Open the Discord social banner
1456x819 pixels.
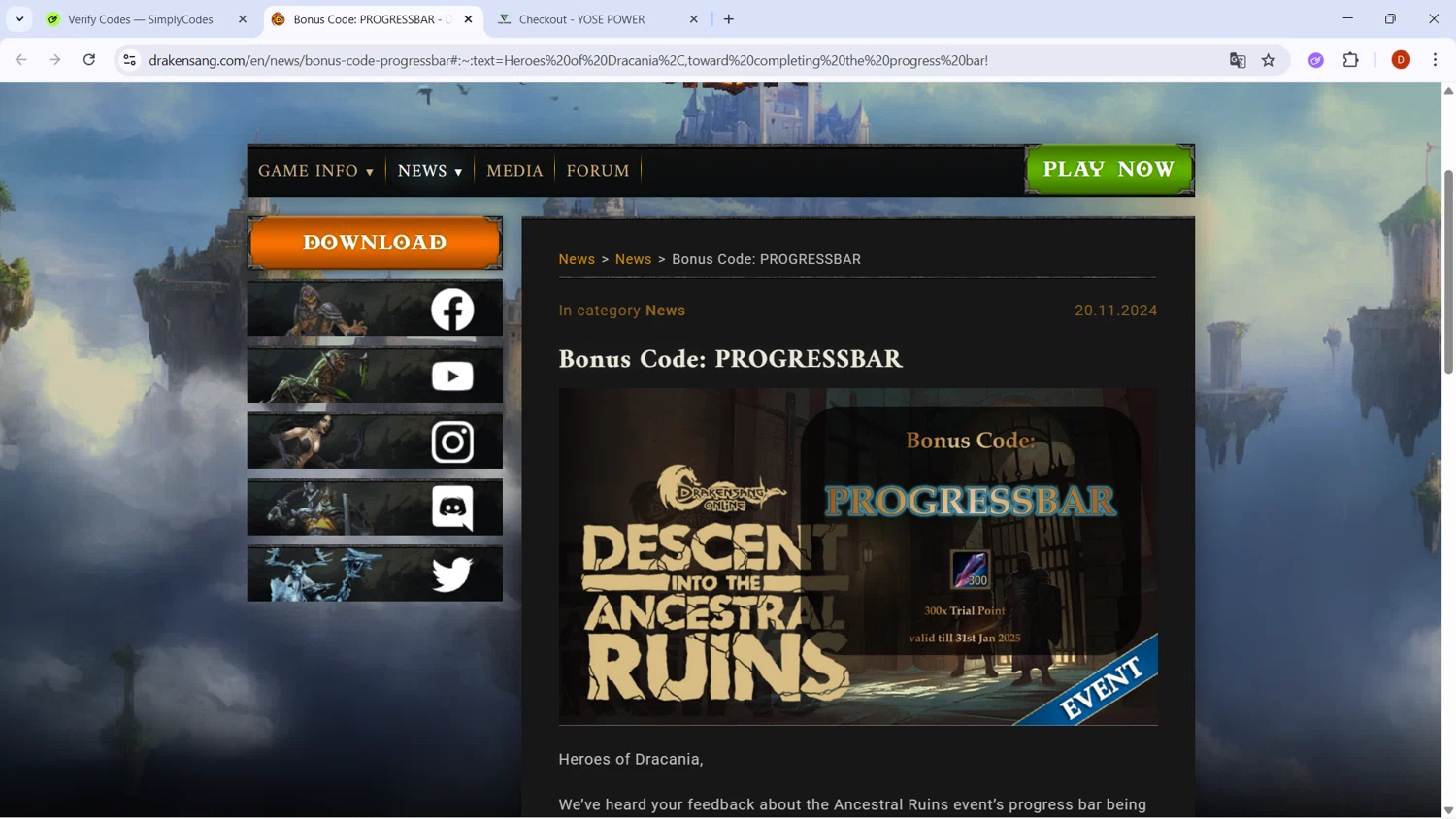point(375,508)
